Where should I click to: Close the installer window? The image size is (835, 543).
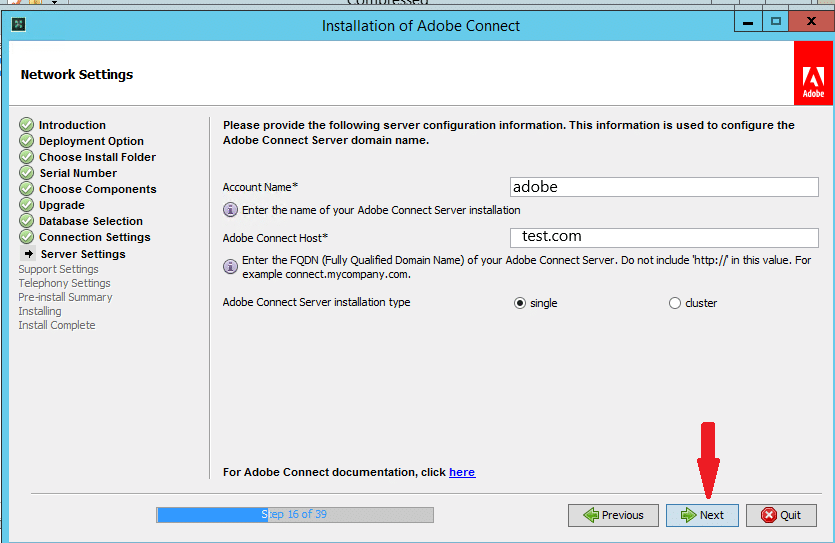[811, 22]
